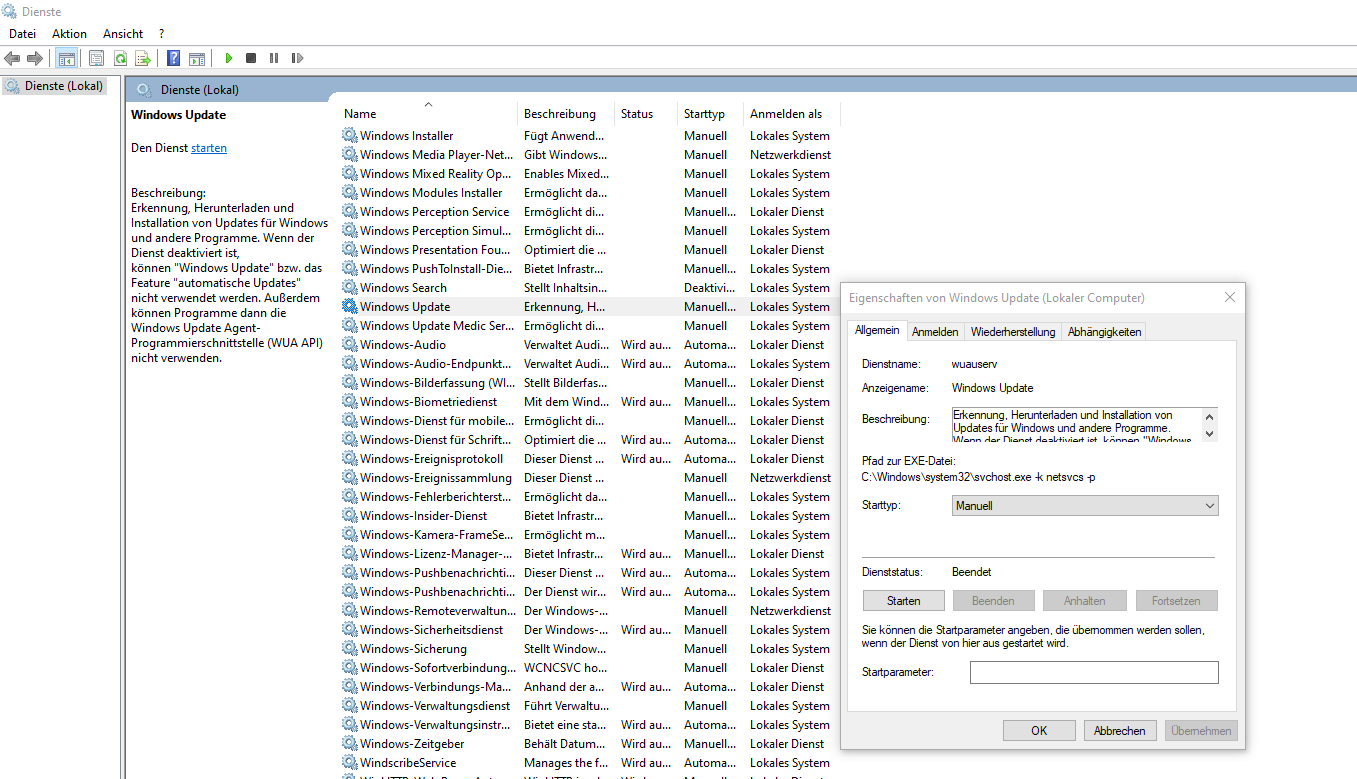
Task: Open the Aktion menu
Action: tap(69, 34)
